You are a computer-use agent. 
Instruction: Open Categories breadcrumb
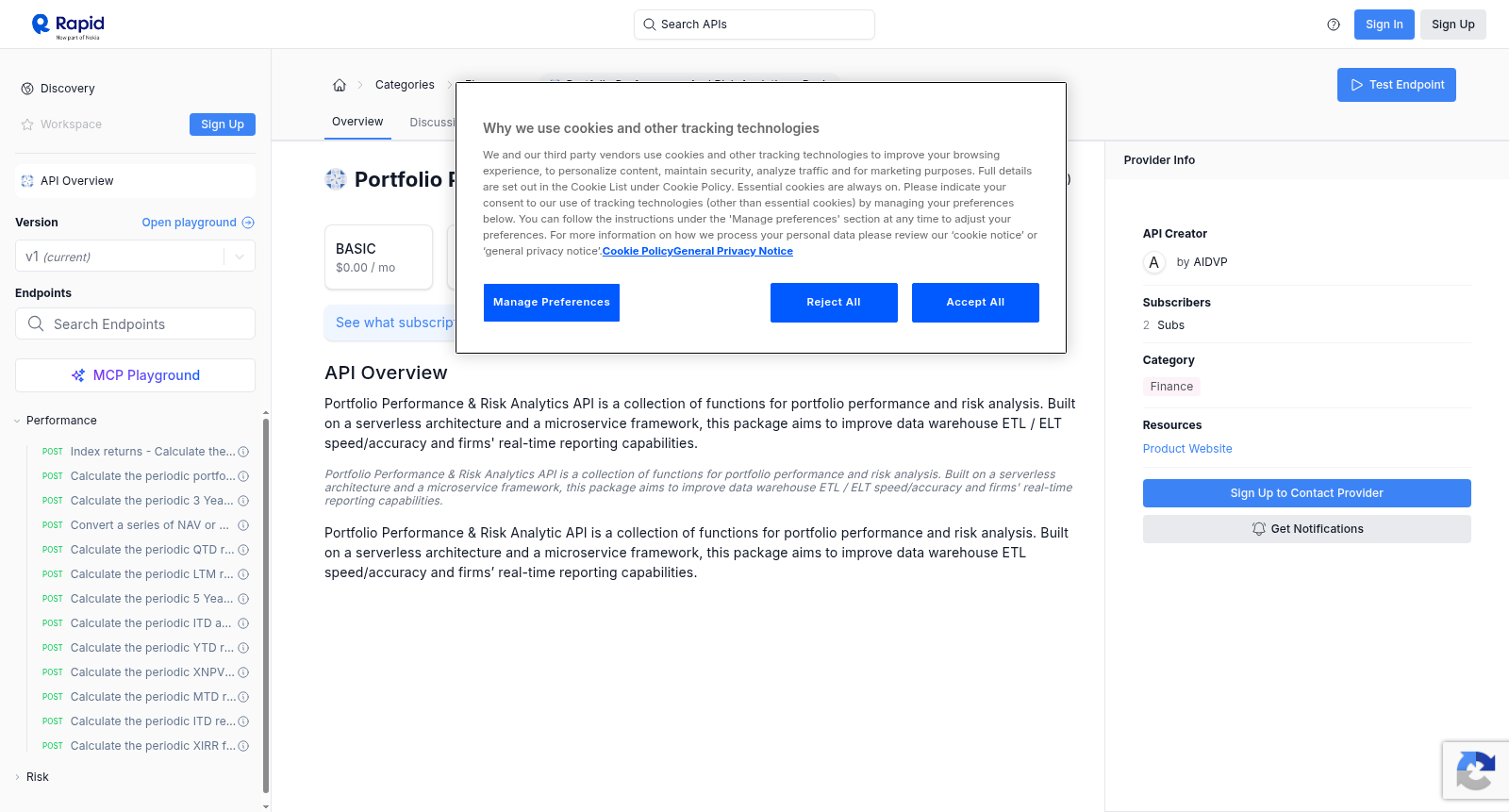tap(405, 85)
